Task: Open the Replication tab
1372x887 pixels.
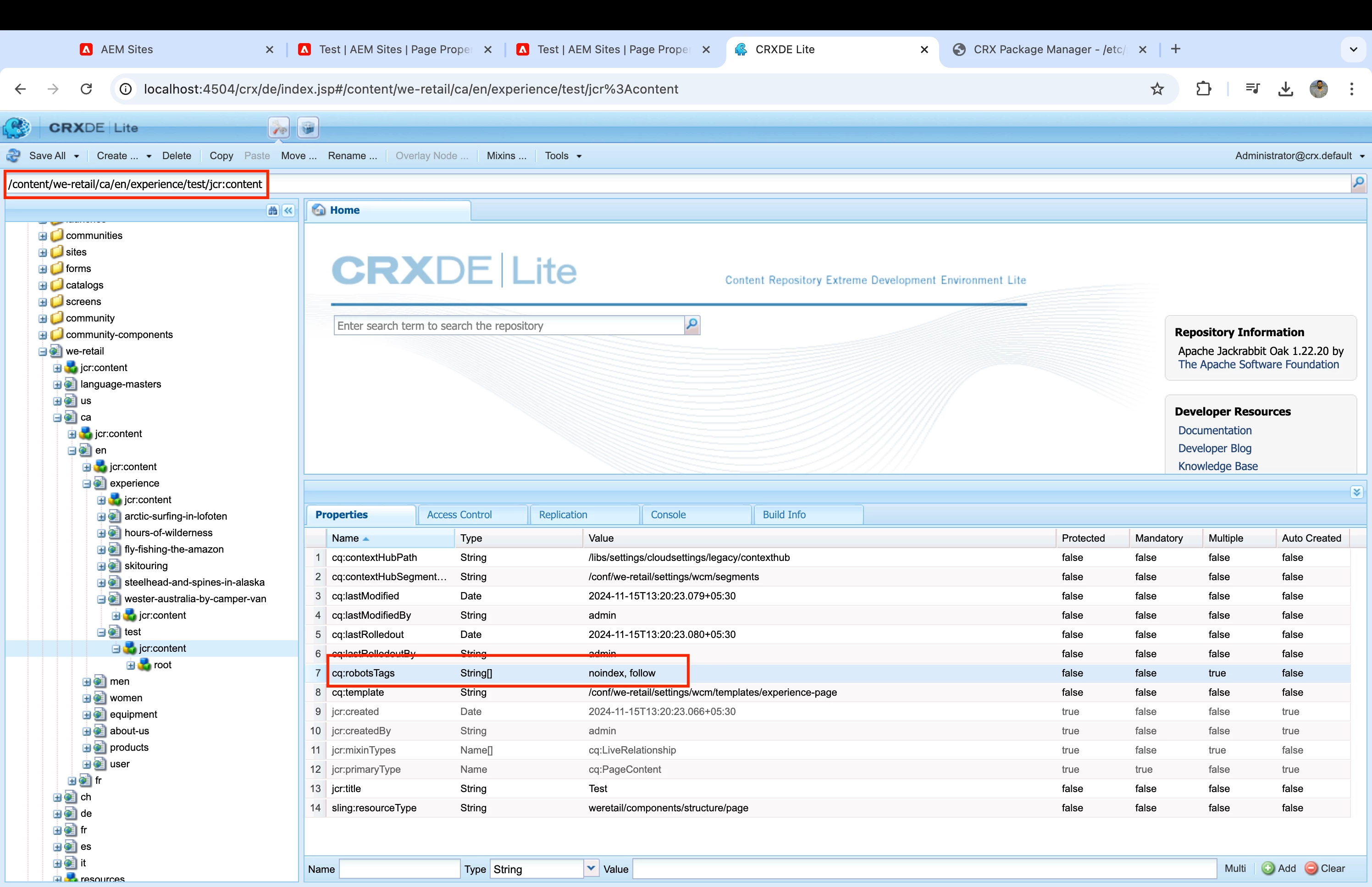Action: (563, 514)
